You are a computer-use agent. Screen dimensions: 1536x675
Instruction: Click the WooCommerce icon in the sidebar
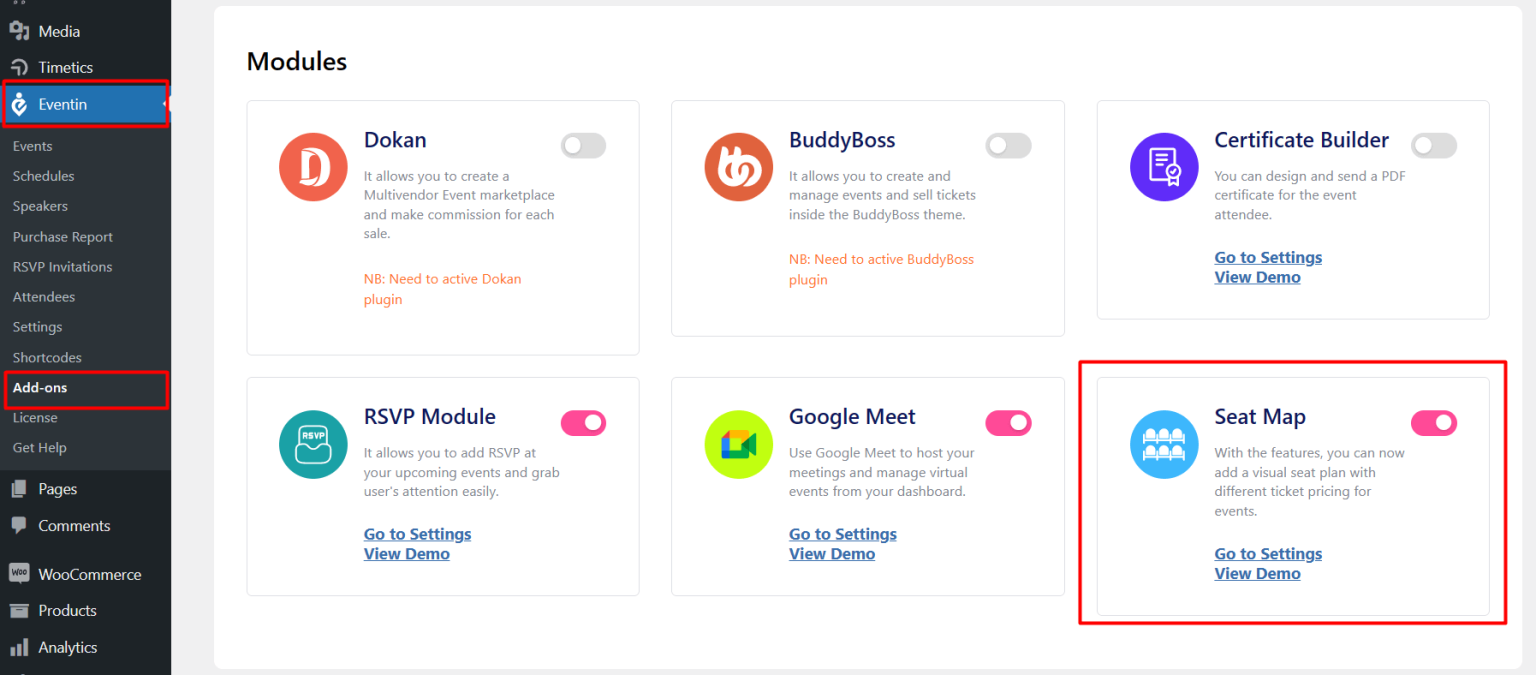[20, 573]
